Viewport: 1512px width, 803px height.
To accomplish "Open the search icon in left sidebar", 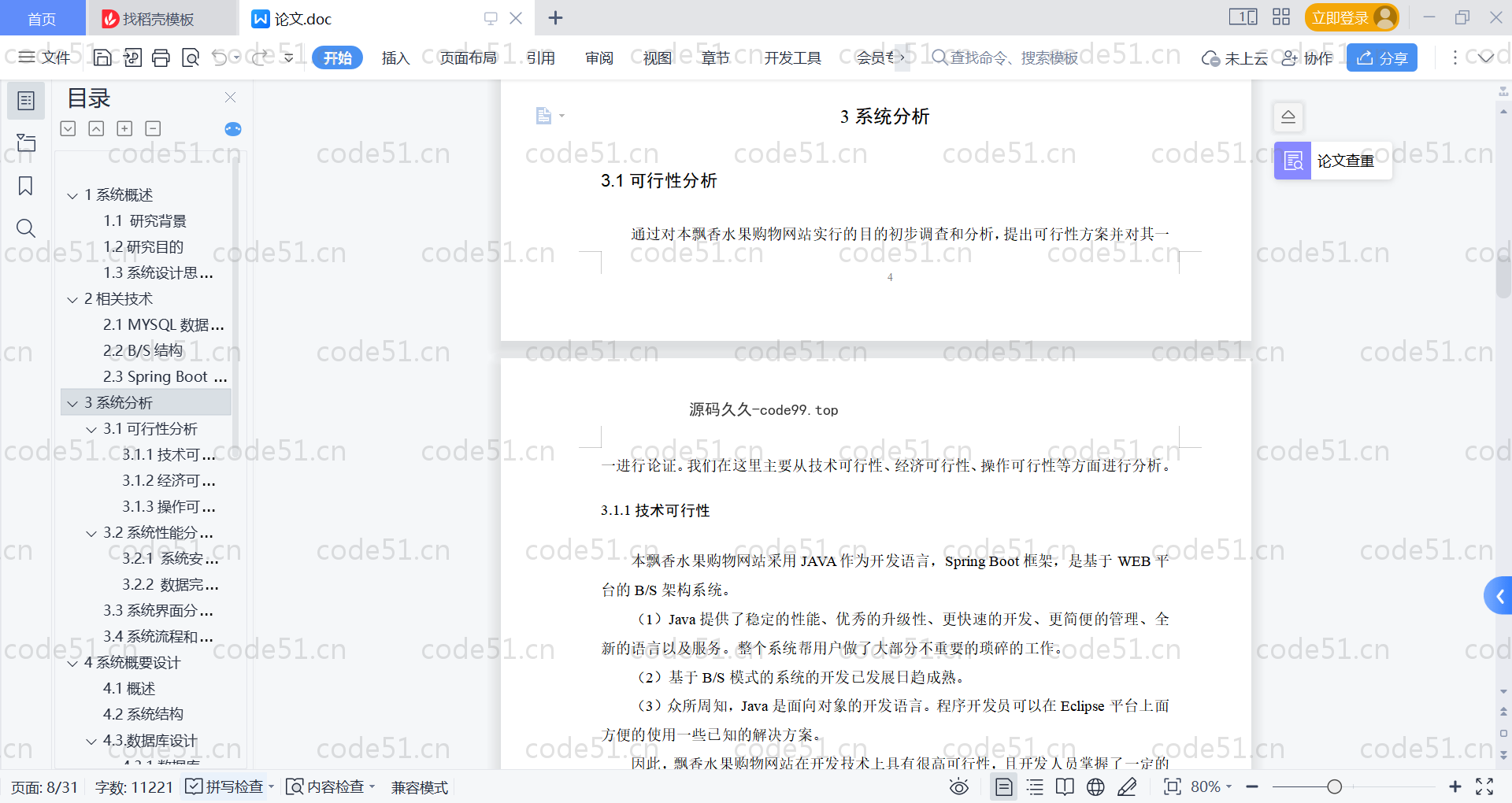I will coord(26,228).
